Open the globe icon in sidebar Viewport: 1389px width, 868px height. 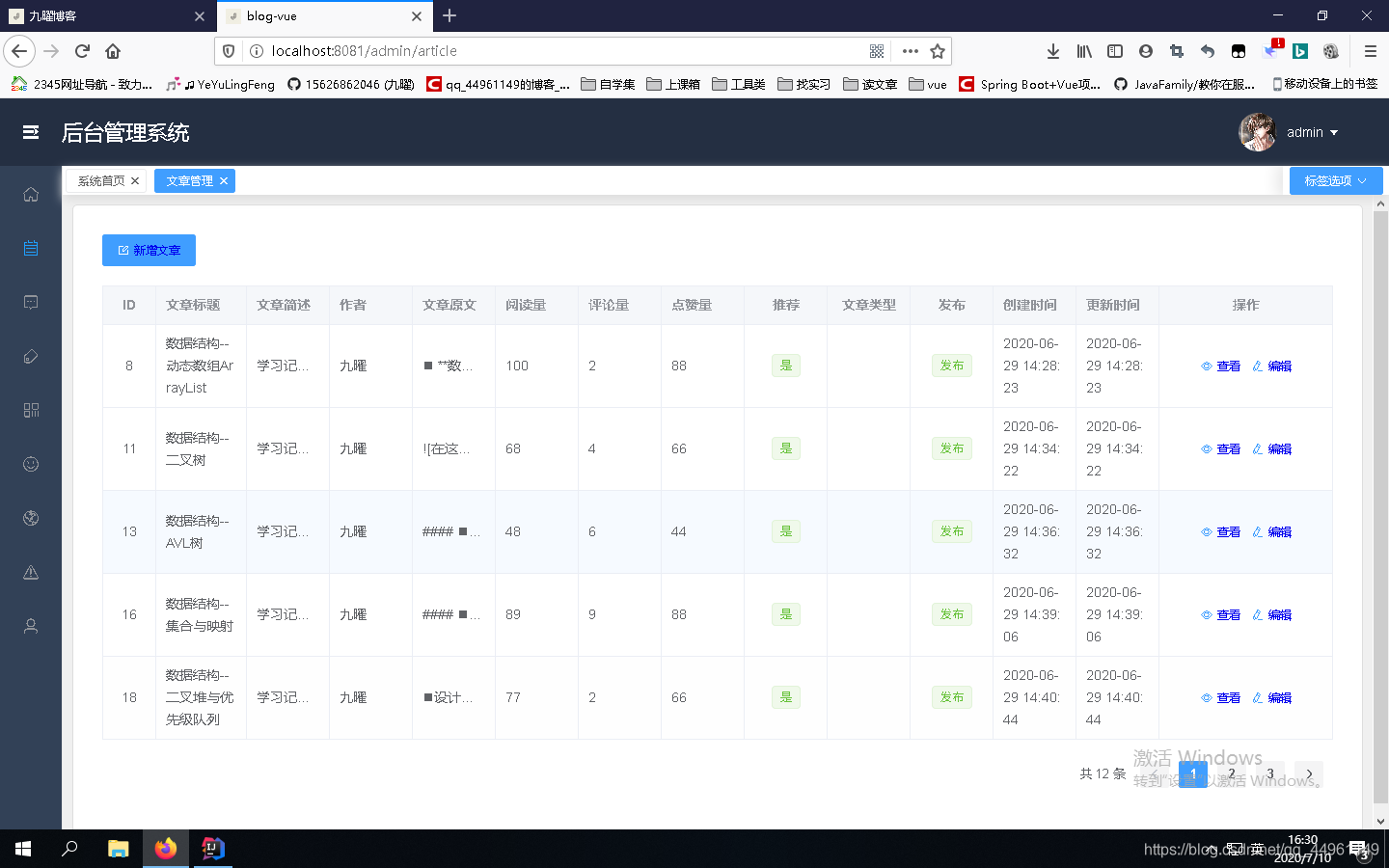click(31, 519)
